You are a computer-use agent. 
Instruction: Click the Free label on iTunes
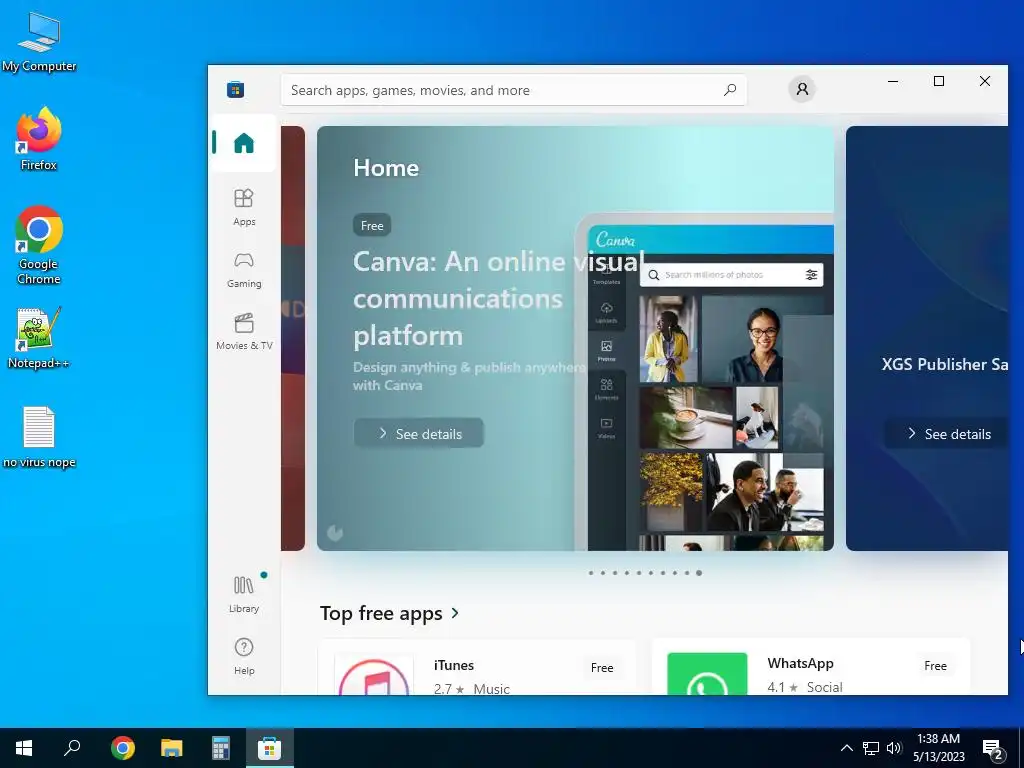click(x=601, y=667)
